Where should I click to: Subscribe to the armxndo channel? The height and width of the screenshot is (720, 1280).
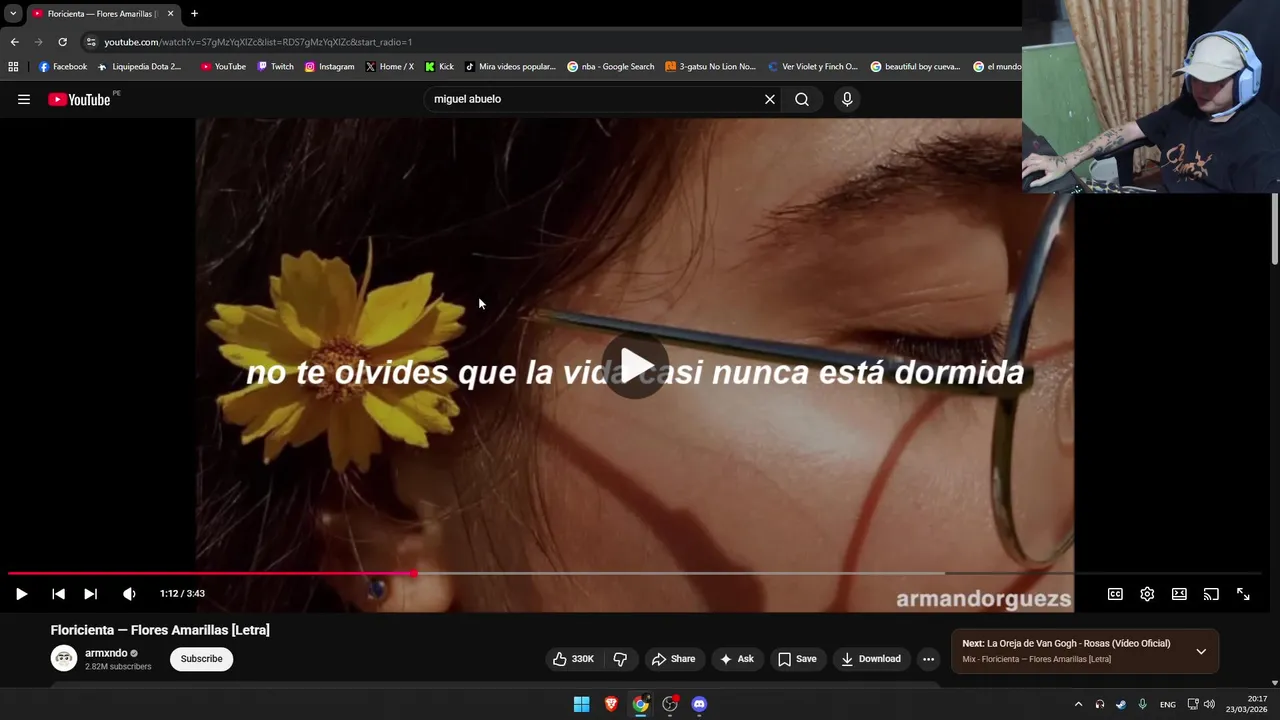[201, 659]
